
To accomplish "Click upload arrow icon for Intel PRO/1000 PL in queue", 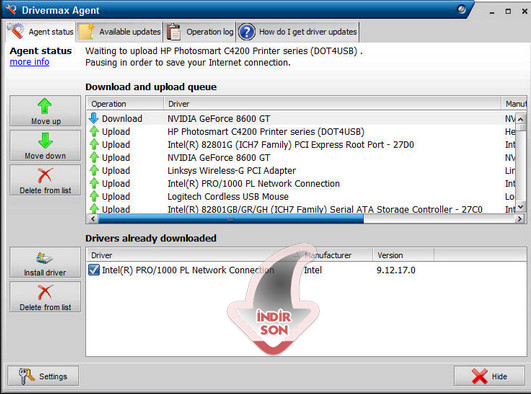I will (94, 183).
